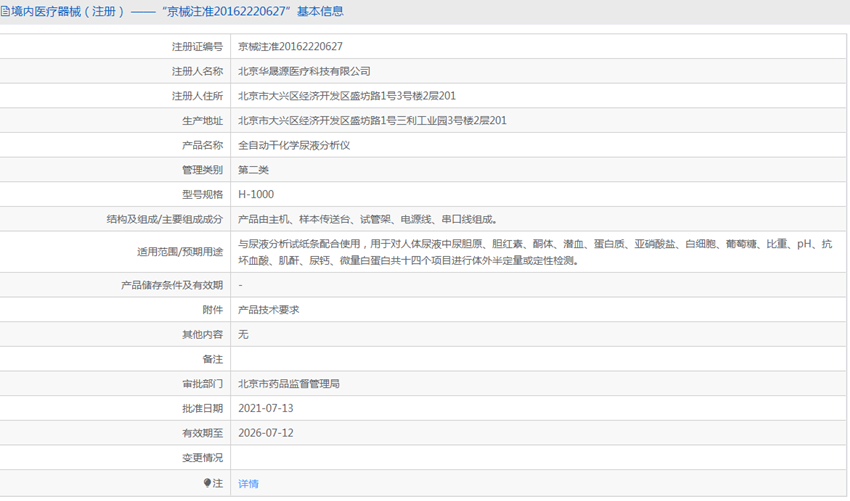
Task: Select approval date 2021-07-13
Action: (266, 408)
